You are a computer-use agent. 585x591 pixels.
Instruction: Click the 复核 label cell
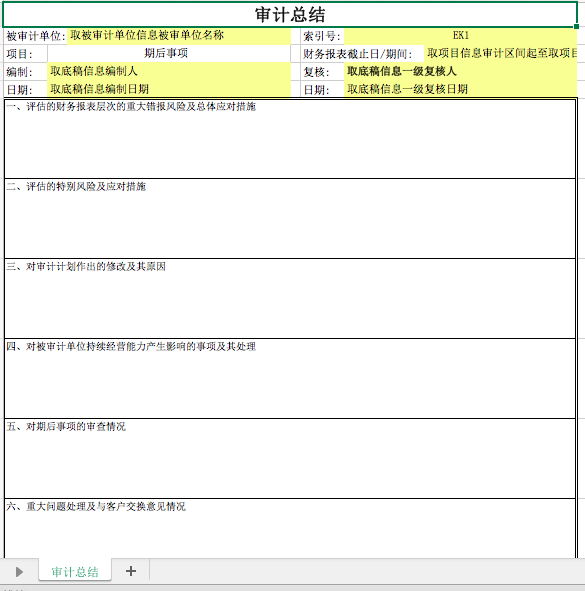pos(322,72)
